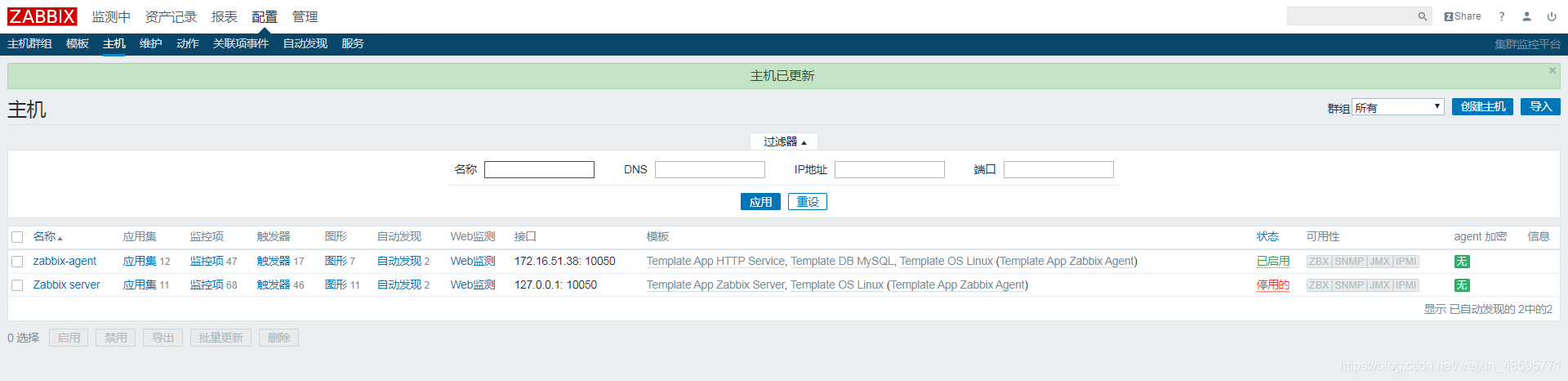Toggle 已启用 status of zabbix-agent
The height and width of the screenshot is (381, 1568).
point(1273,262)
